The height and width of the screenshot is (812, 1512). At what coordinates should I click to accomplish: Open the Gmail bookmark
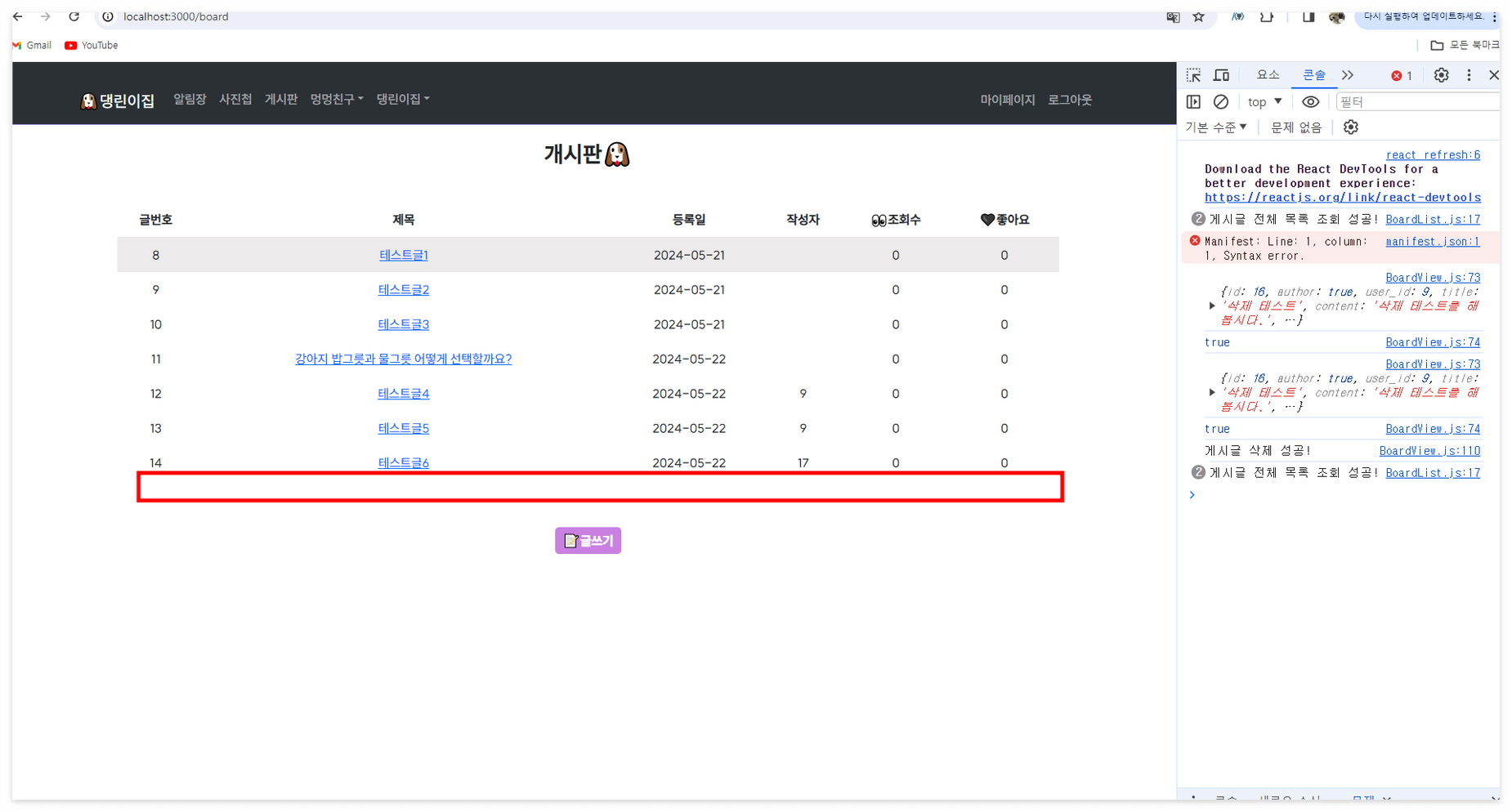tap(32, 46)
